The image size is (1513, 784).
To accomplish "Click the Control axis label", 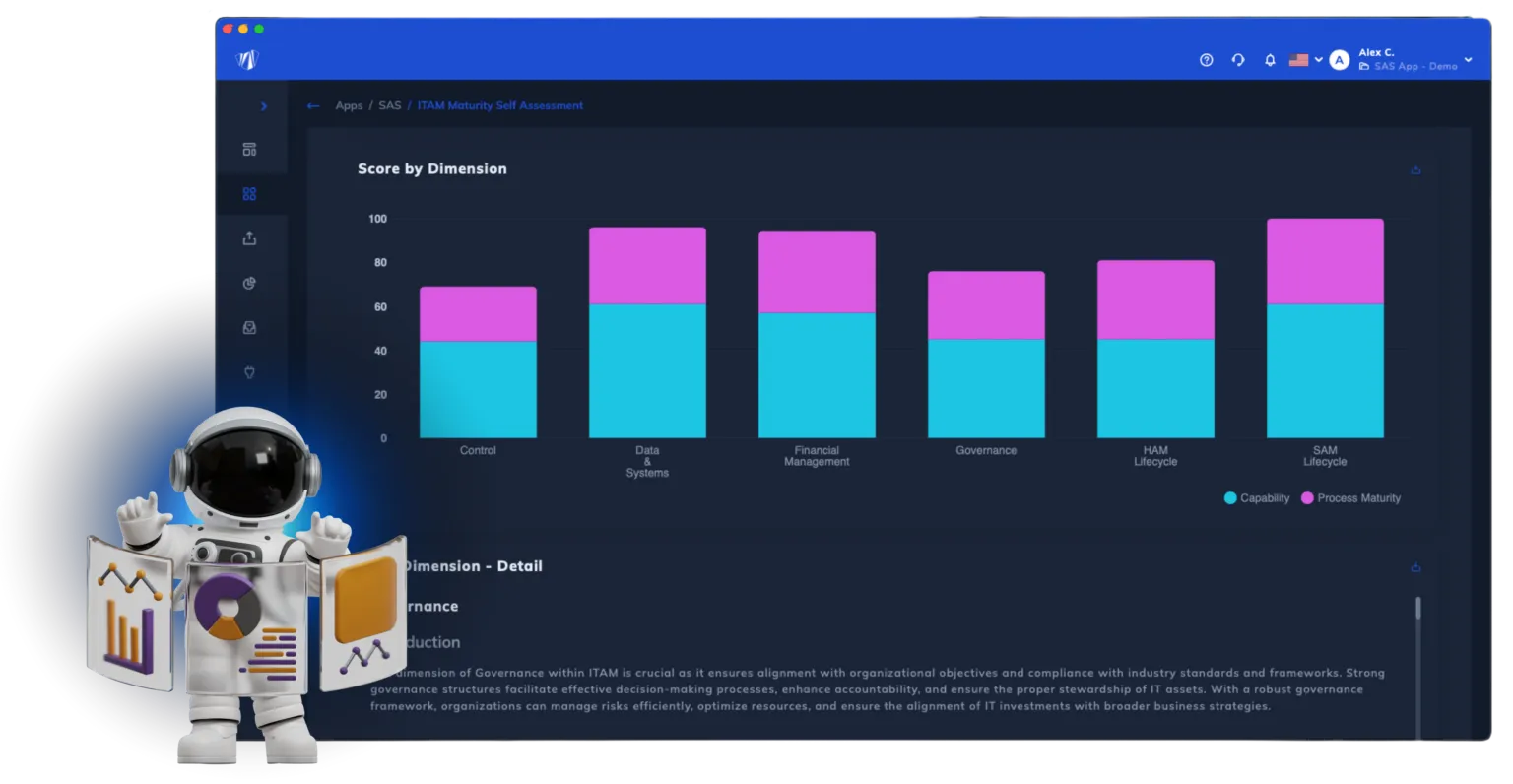I will tap(478, 450).
